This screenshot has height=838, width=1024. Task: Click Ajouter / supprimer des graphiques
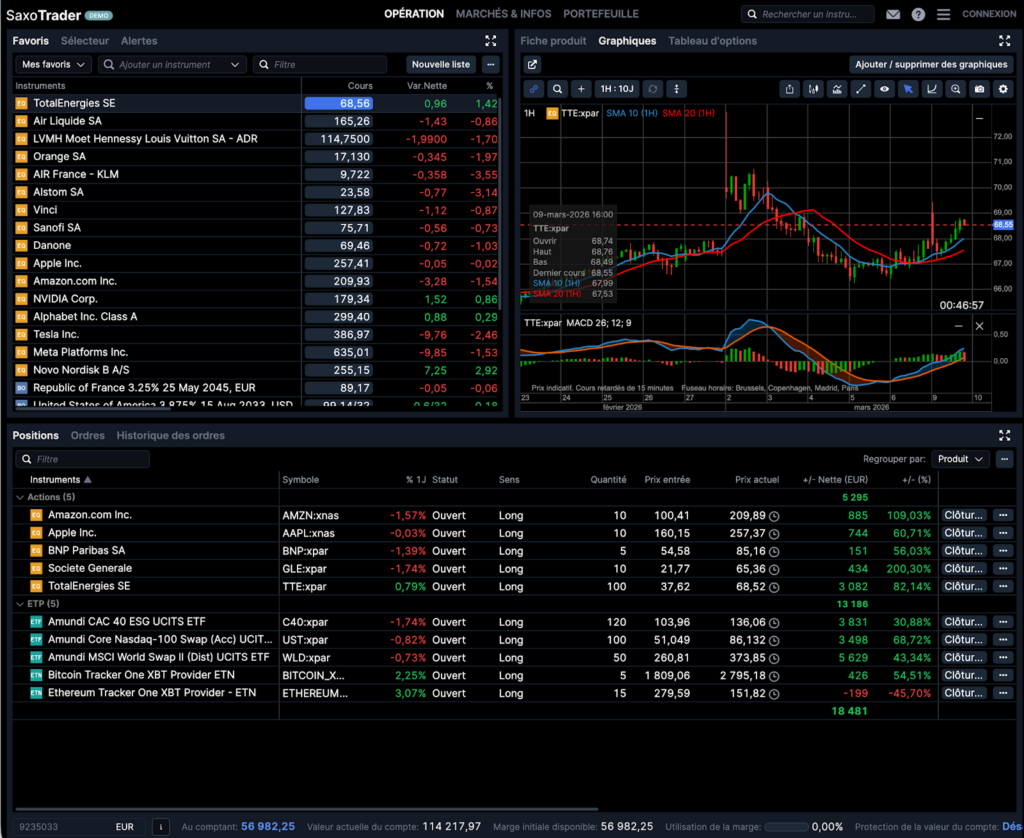[931, 63]
